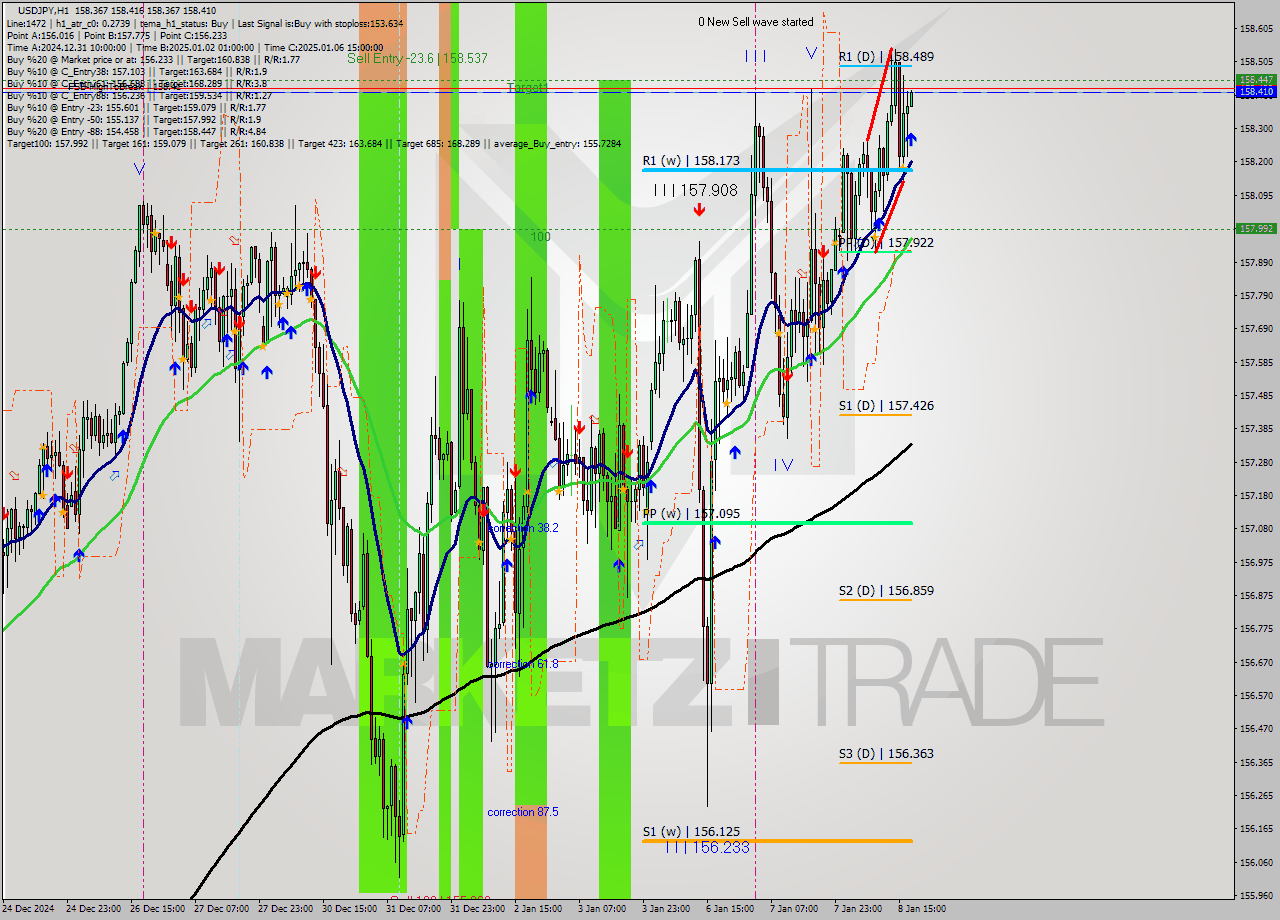Click the '100' Fibonacci level label
Screen dimensions: 1280x920
pos(541,237)
